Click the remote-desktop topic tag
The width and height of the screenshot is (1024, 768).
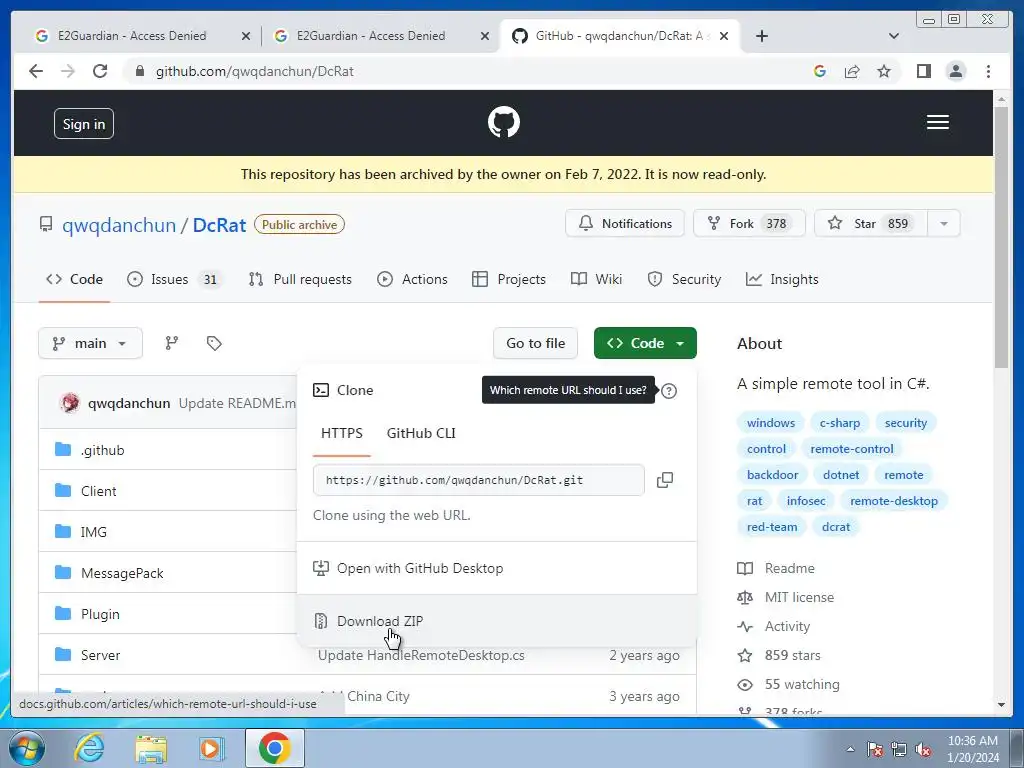coord(893,501)
